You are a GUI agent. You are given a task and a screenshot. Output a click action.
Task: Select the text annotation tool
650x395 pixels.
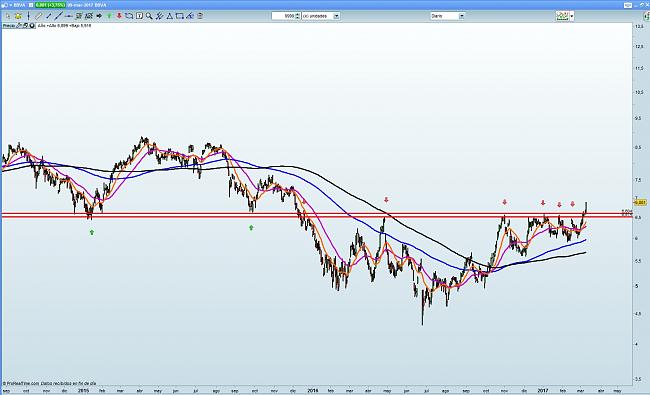click(139, 16)
